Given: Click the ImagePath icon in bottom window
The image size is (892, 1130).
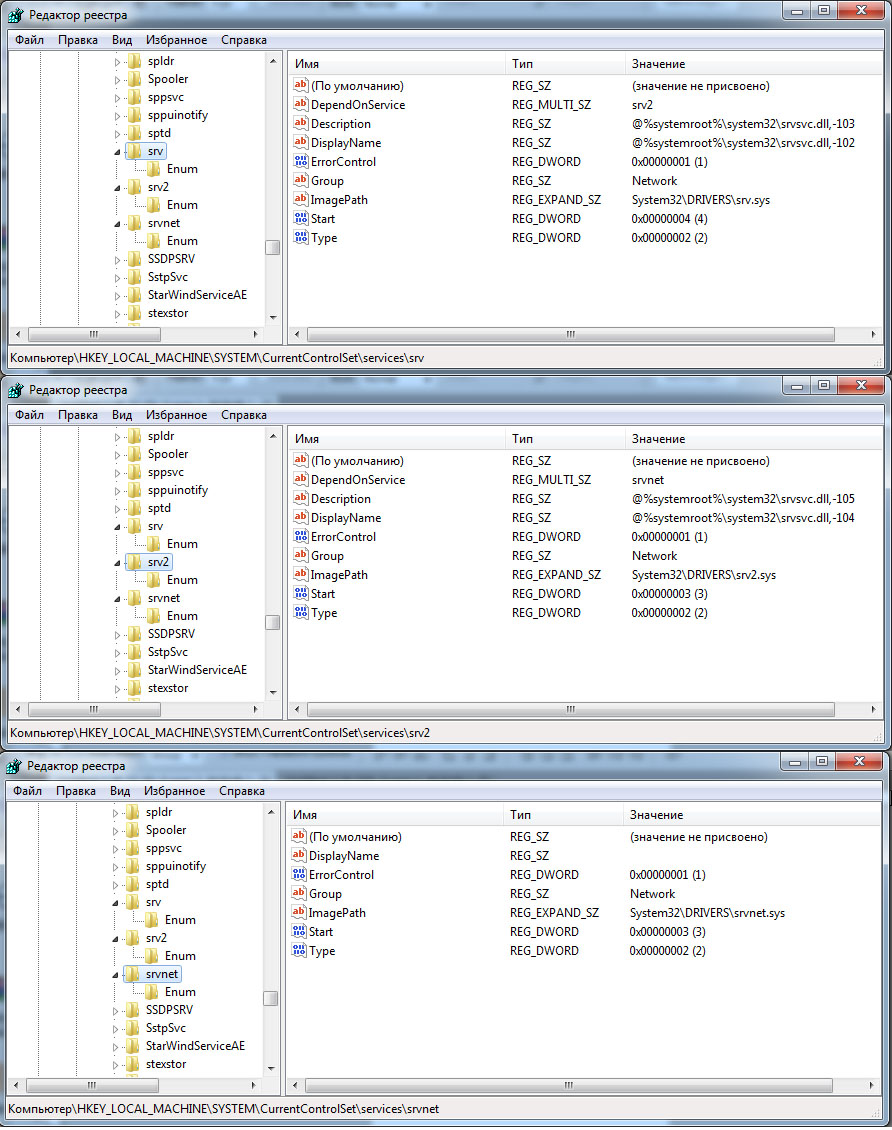Looking at the screenshot, I should tap(298, 912).
